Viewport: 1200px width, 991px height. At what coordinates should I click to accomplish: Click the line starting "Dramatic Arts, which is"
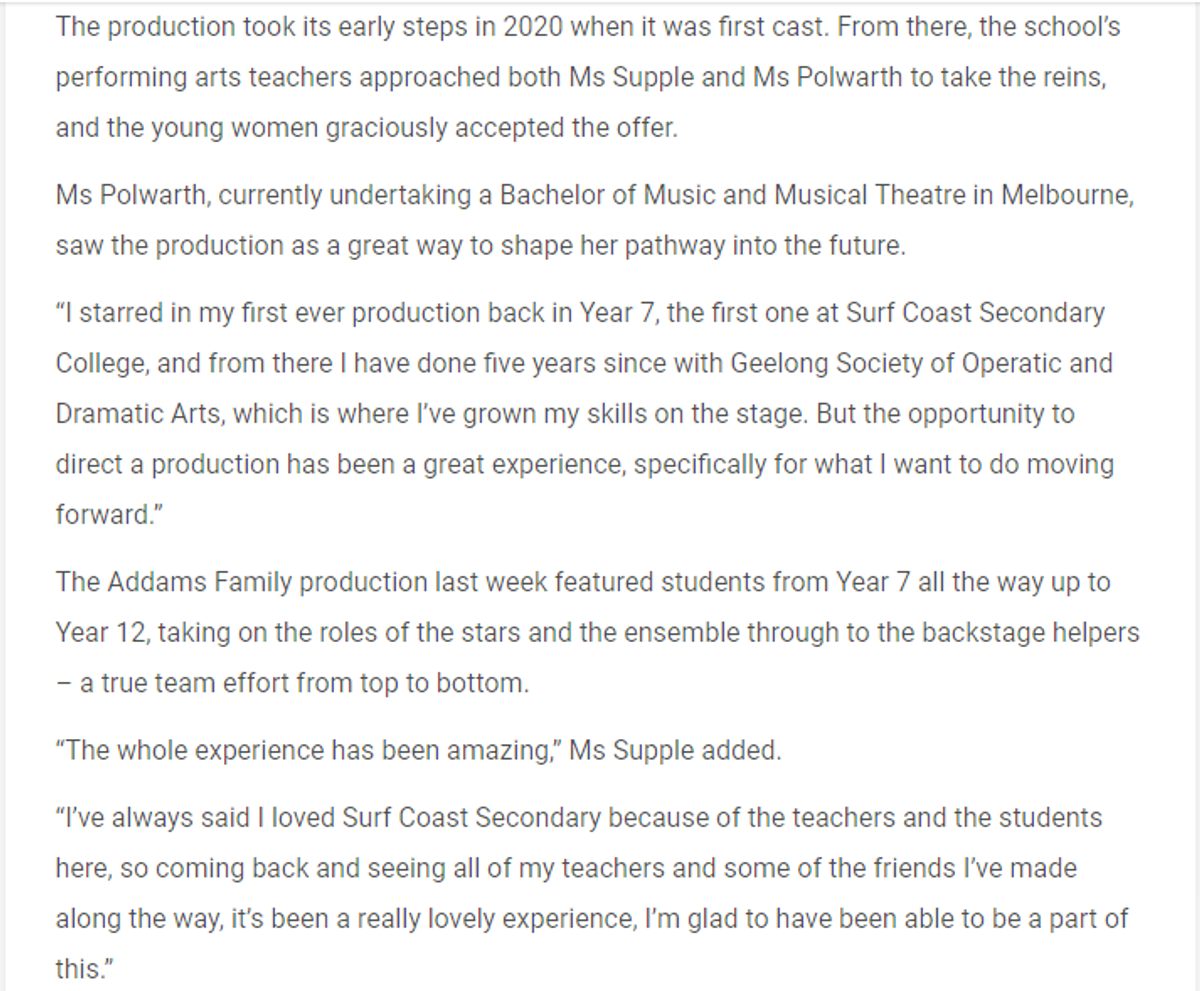coord(565,415)
